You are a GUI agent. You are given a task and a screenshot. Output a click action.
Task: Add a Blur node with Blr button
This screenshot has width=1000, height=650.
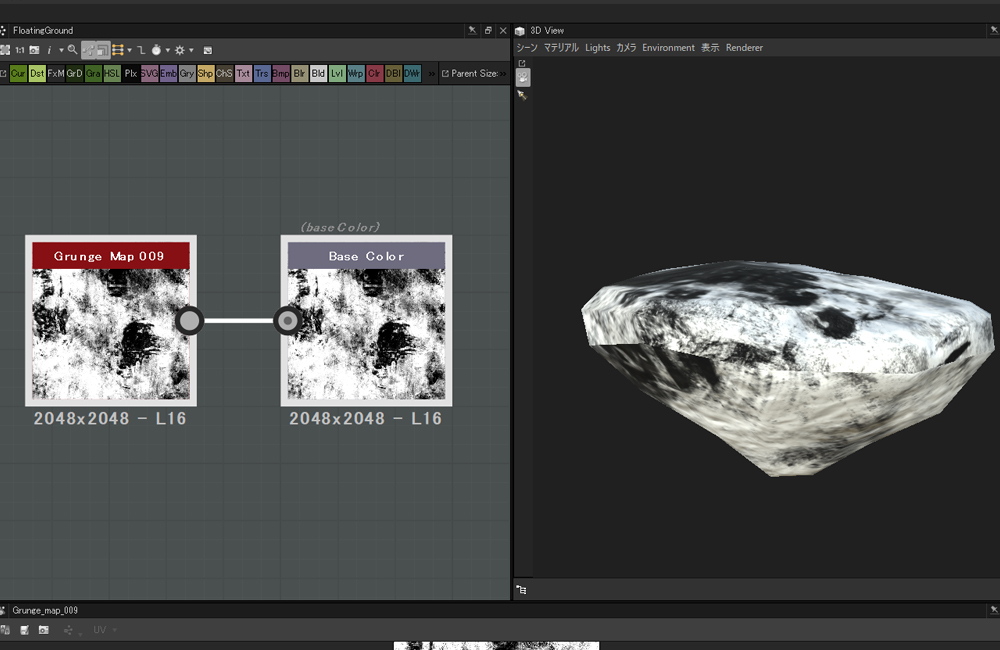tap(299, 73)
